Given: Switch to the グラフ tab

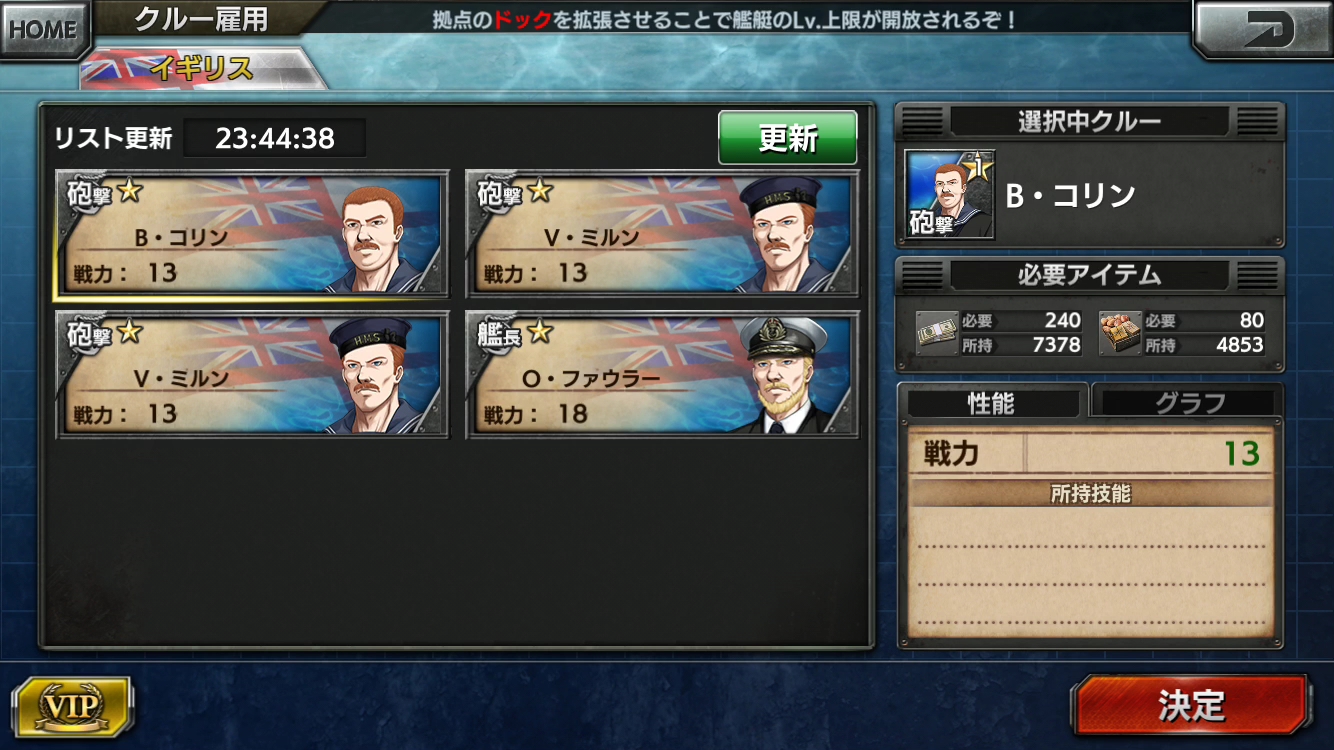Looking at the screenshot, I should (1190, 402).
